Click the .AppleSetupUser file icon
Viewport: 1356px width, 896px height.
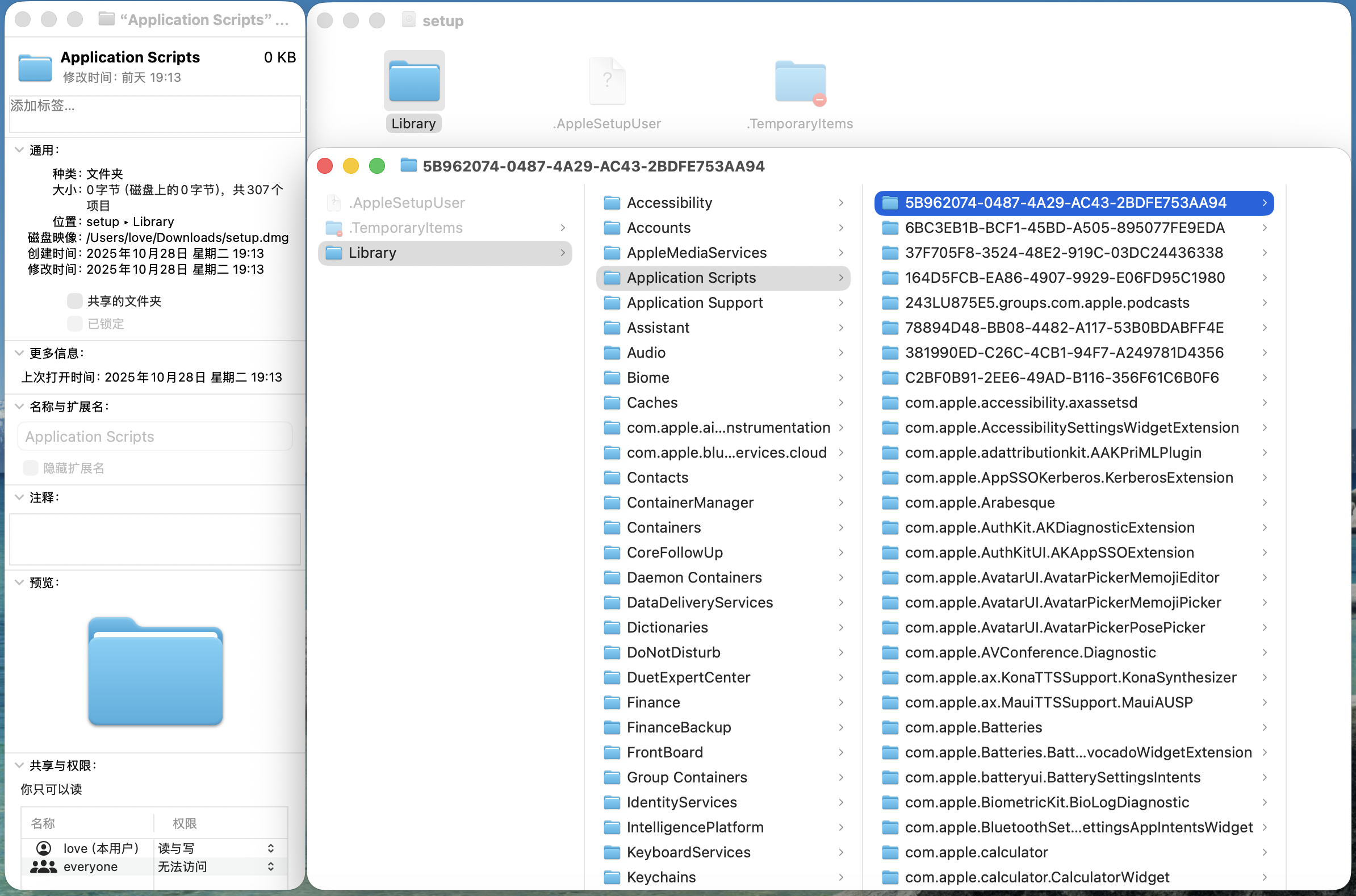click(x=607, y=81)
